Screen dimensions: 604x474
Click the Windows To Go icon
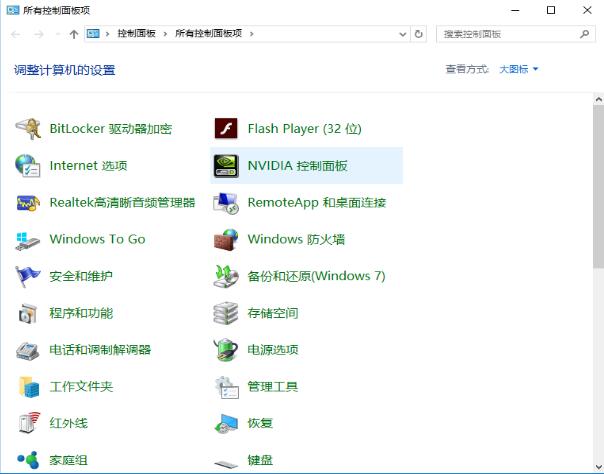click(27, 240)
